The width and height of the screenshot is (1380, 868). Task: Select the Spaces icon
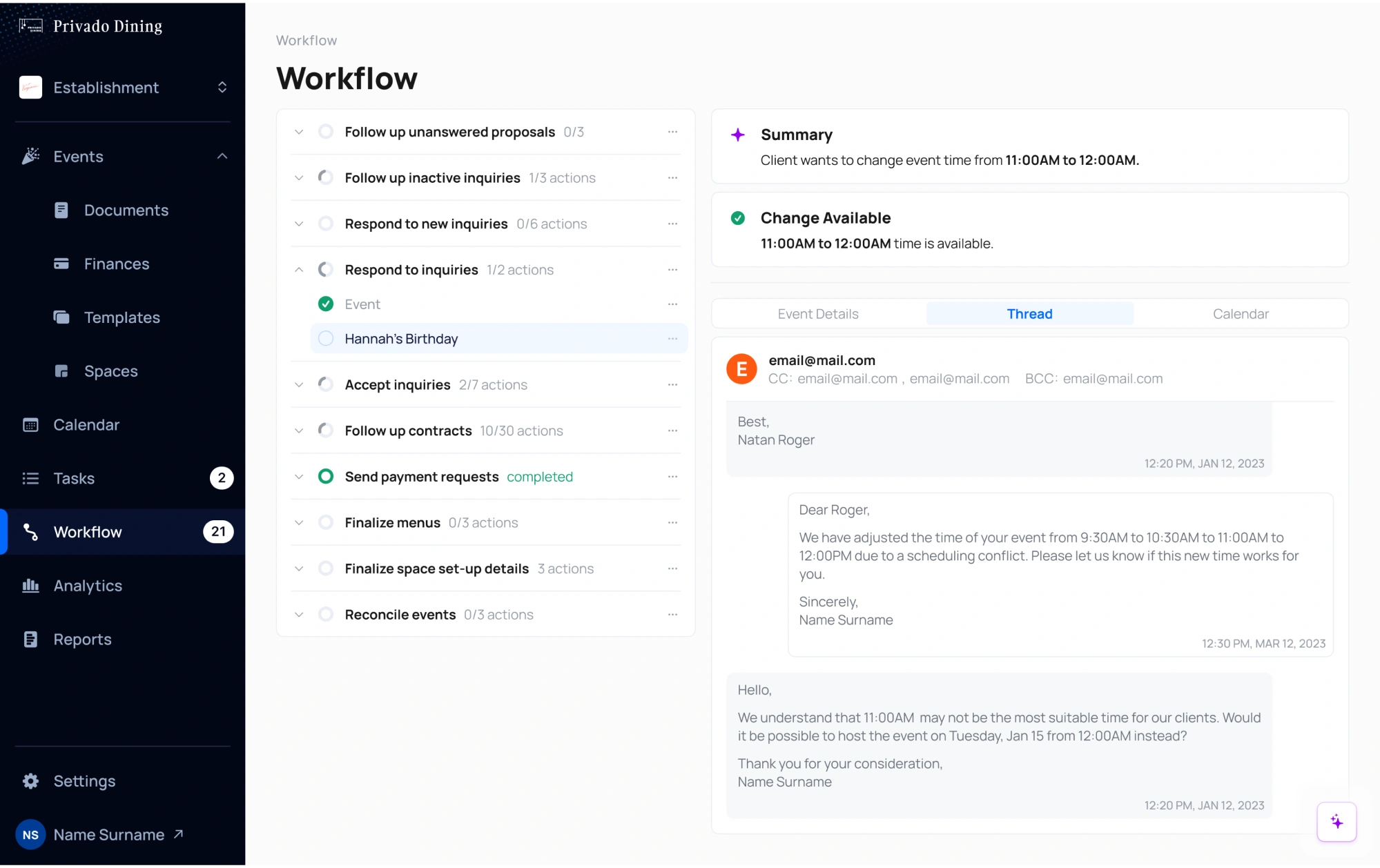point(61,371)
